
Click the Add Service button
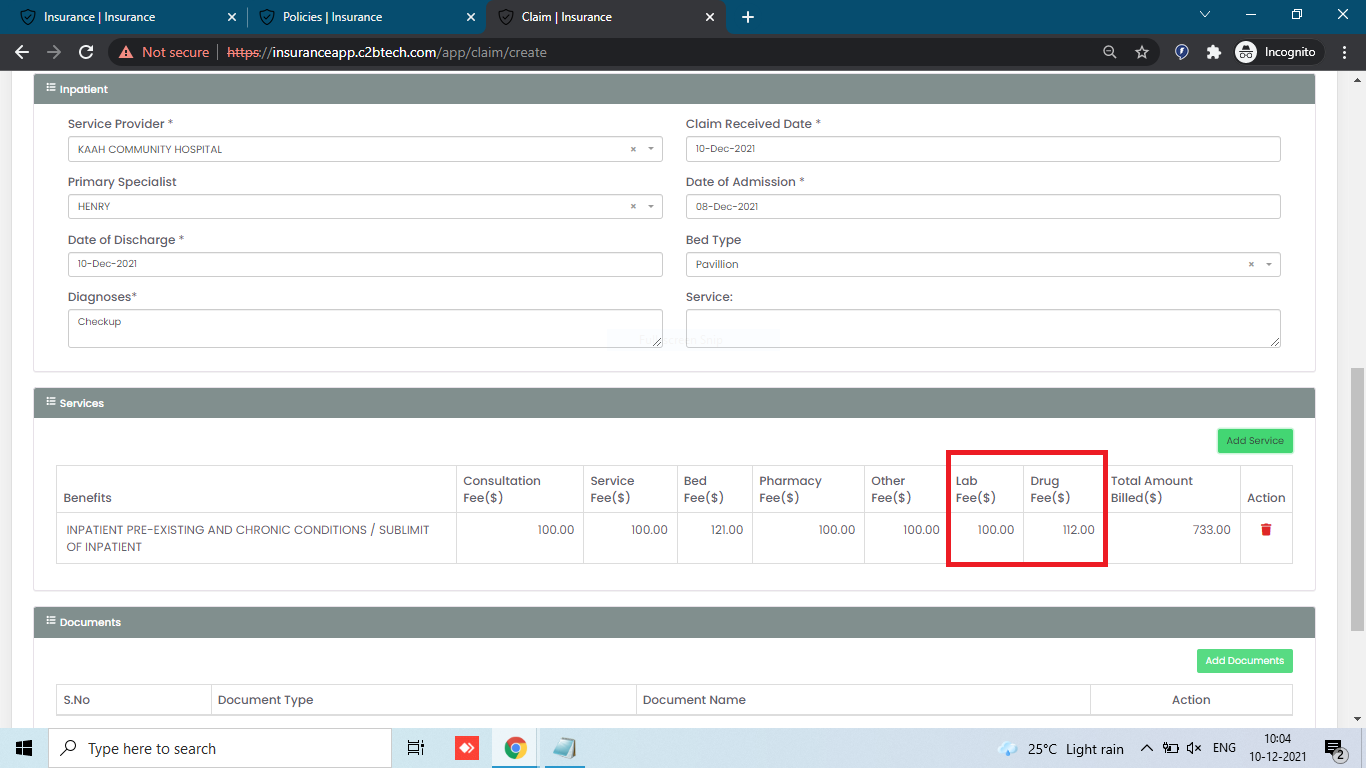(x=1255, y=441)
